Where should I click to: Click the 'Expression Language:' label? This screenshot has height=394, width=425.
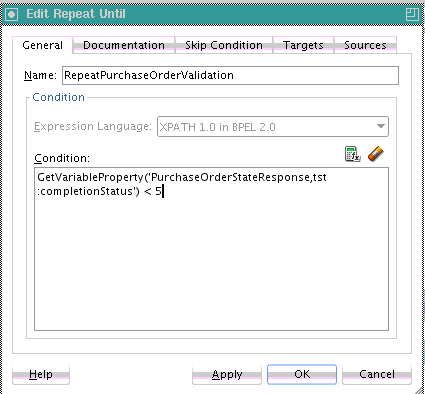[x=93, y=127]
